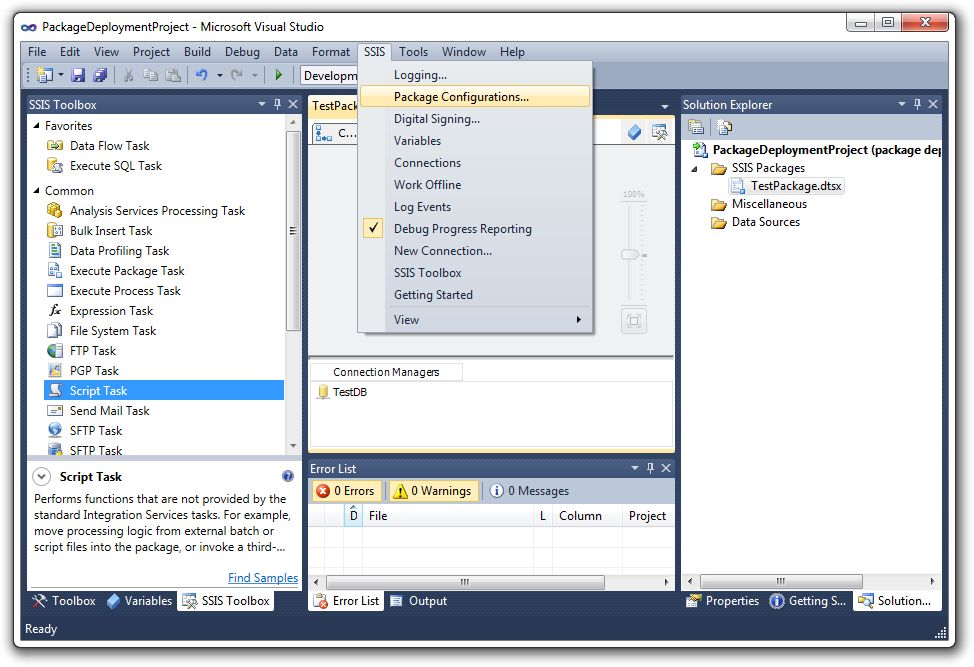
Task: Collapse the Common group
Action: coord(36,191)
